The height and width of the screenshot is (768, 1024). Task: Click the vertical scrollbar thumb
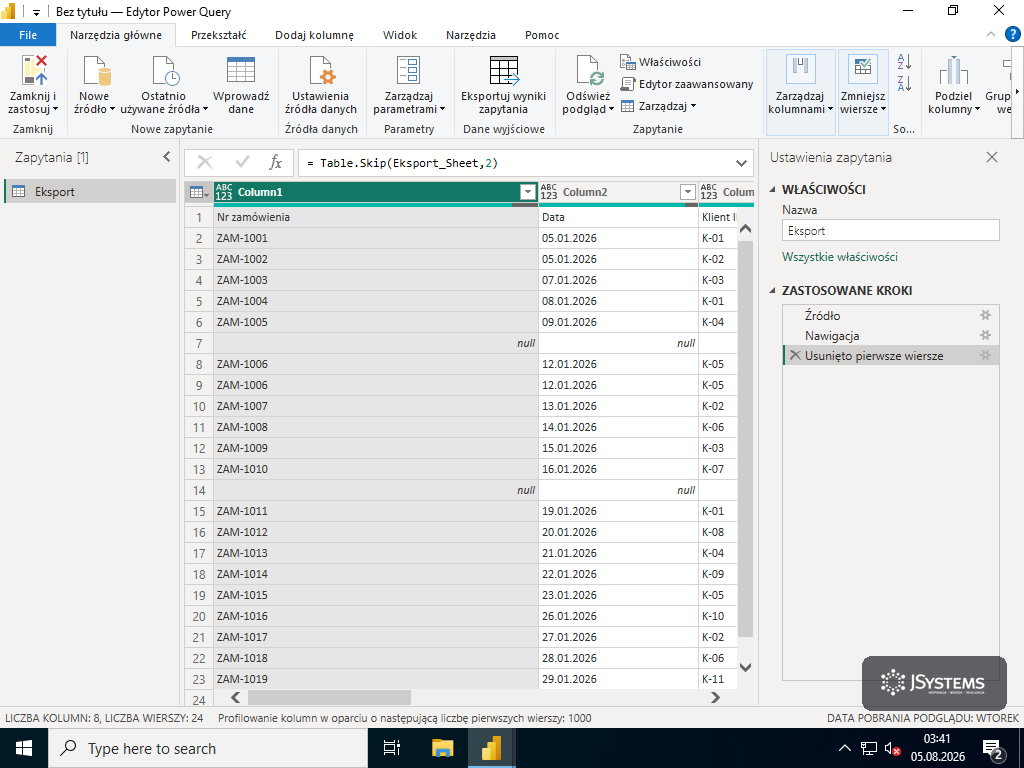coord(745,439)
